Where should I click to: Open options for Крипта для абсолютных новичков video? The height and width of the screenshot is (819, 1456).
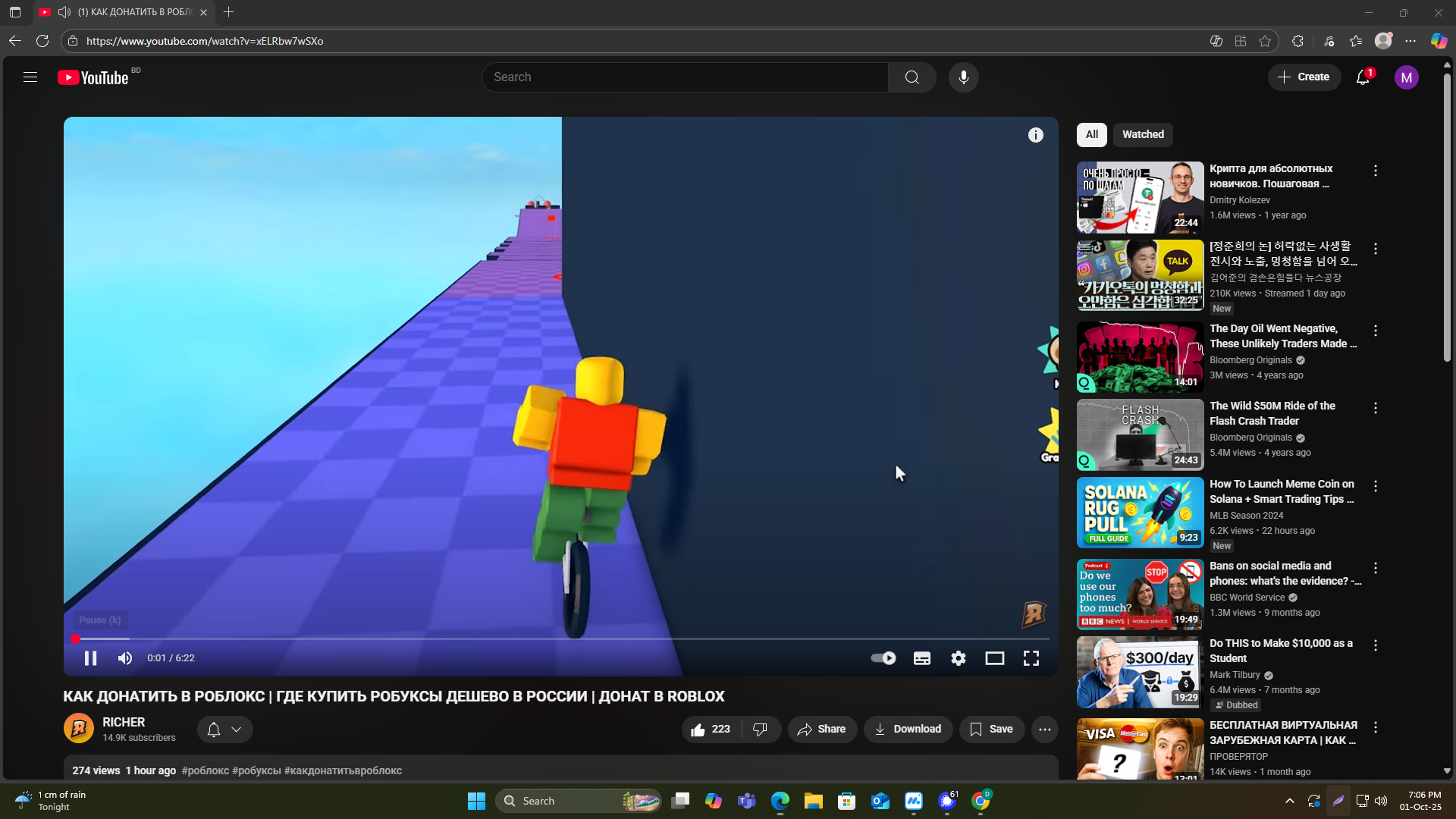point(1376,171)
